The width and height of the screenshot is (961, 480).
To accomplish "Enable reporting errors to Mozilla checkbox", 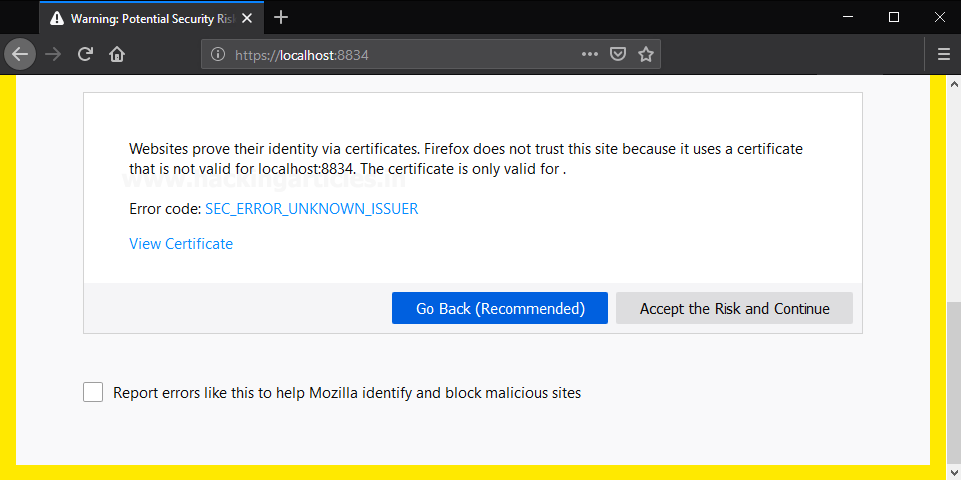I will 93,392.
